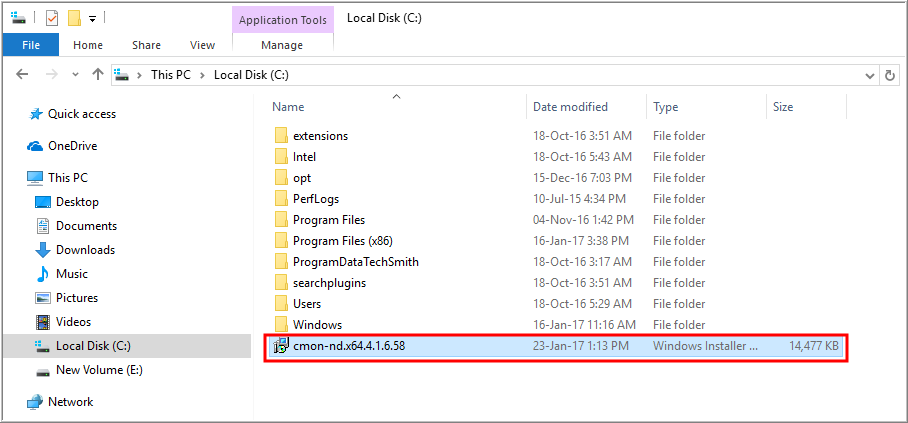The image size is (908, 423).
Task: Refresh the Local Disk (C:) folder view
Action: point(889,75)
